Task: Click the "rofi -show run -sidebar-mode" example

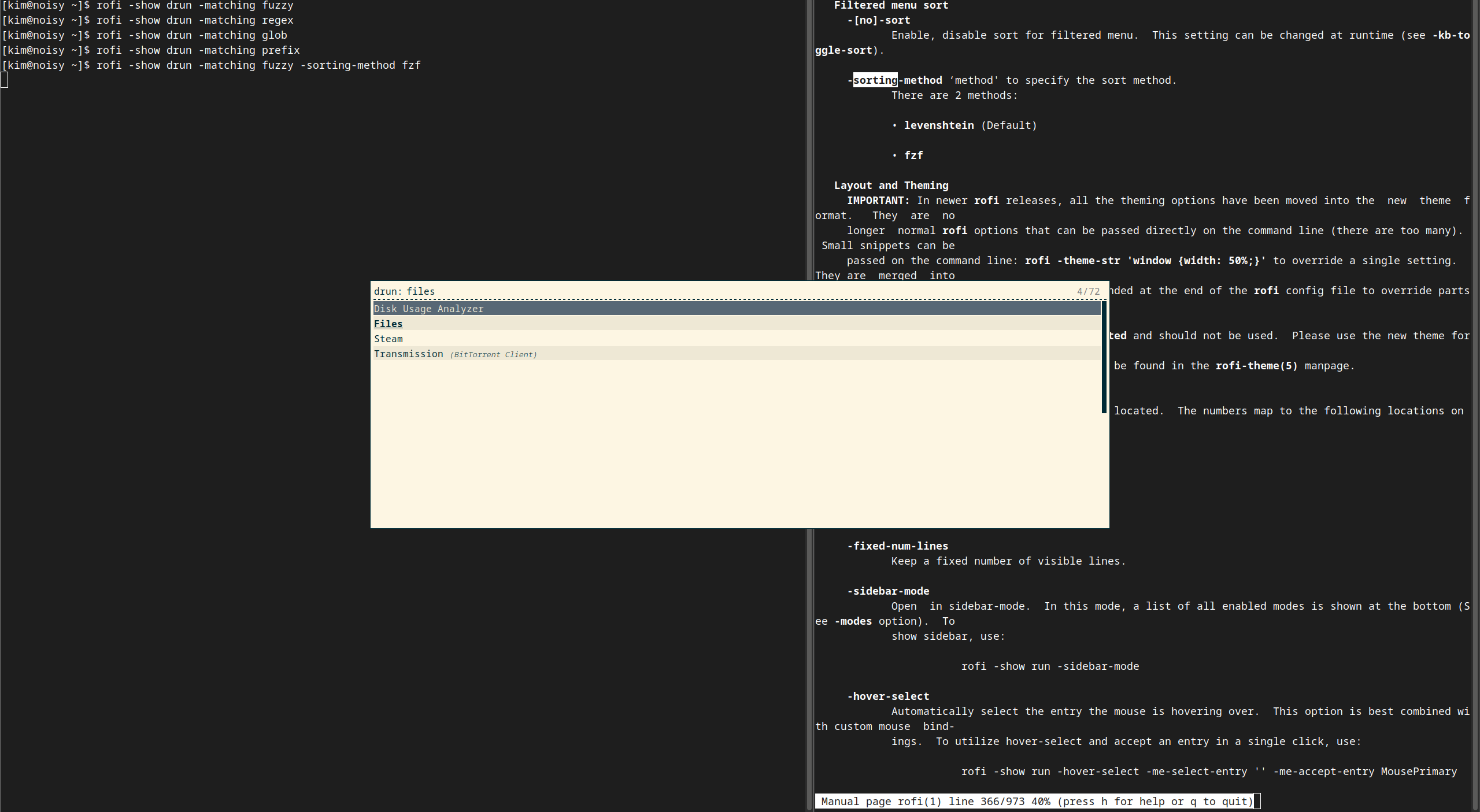Action: click(x=1050, y=666)
